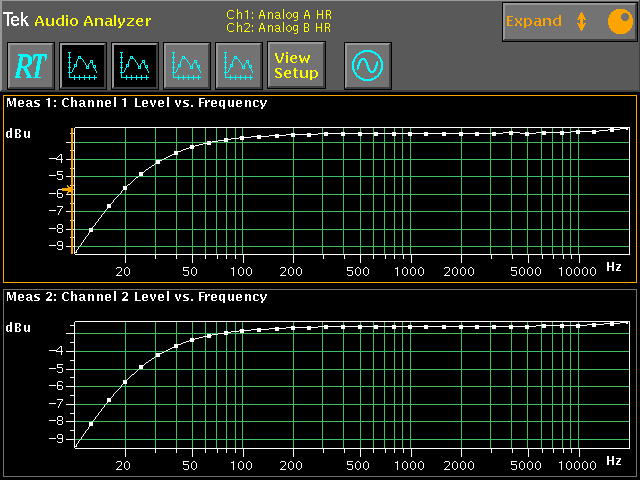Select the first measurement view graph icon

tap(83, 66)
